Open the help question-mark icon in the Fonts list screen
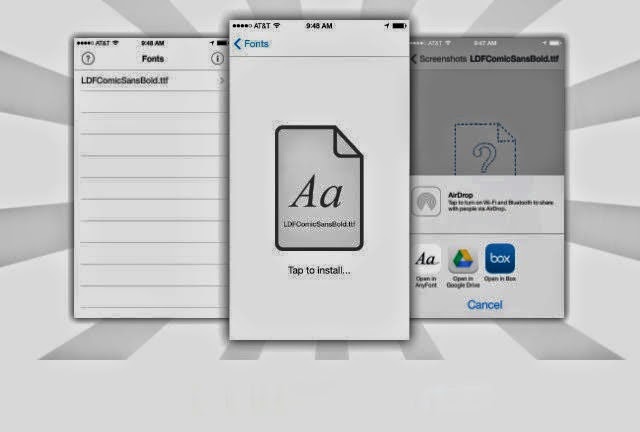Screen dimensions: 640x432 (x=88, y=59)
